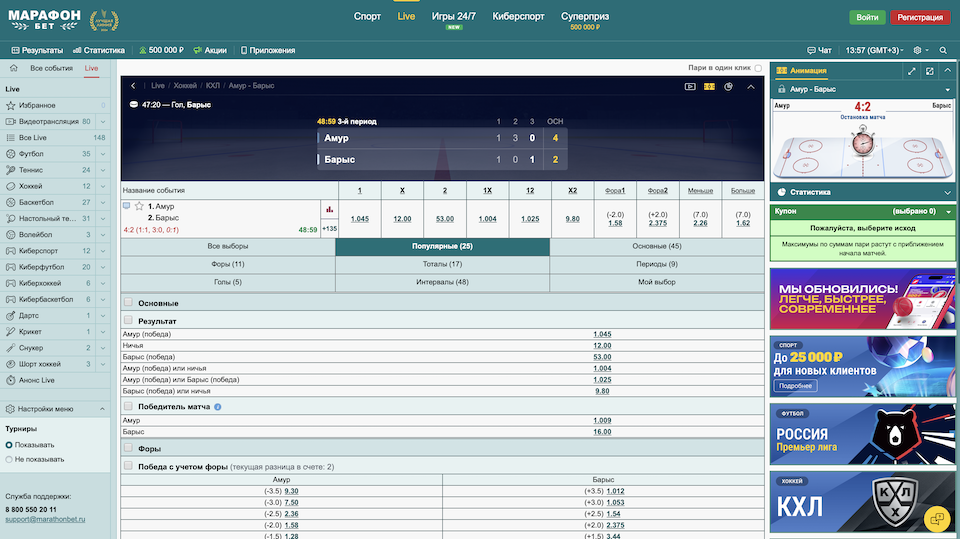Collapse the Анимация panel chevron
Image resolution: width=960 pixels, height=539 pixels.
947,70
